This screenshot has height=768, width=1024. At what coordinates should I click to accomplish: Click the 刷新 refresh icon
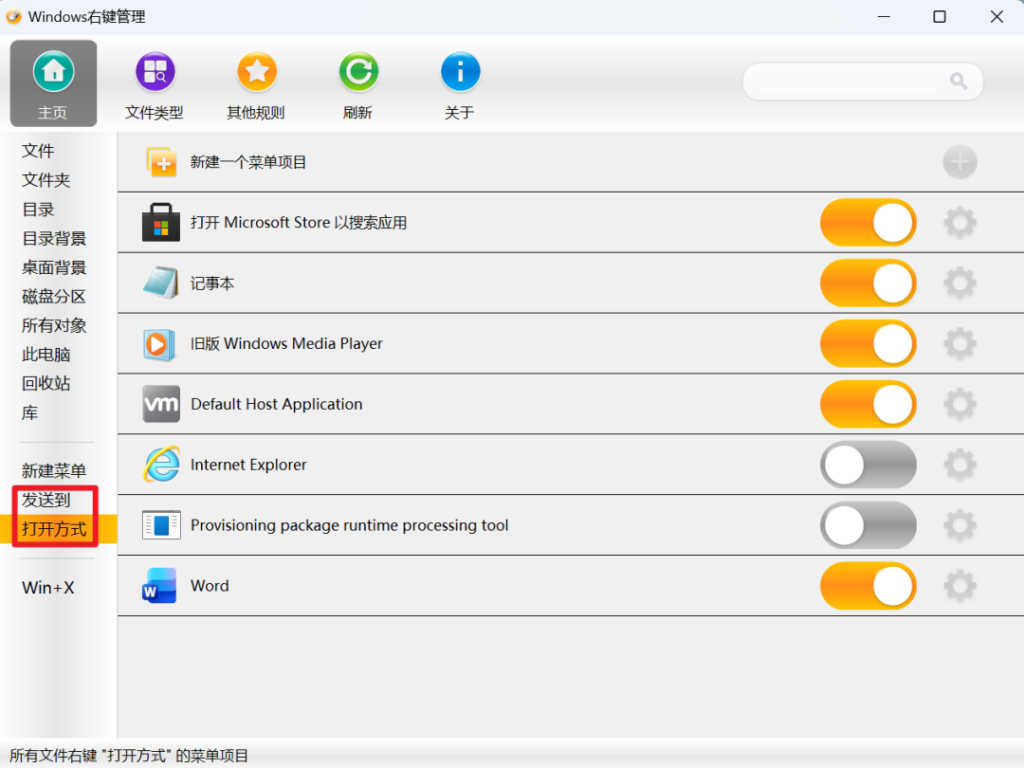pyautogui.click(x=359, y=71)
